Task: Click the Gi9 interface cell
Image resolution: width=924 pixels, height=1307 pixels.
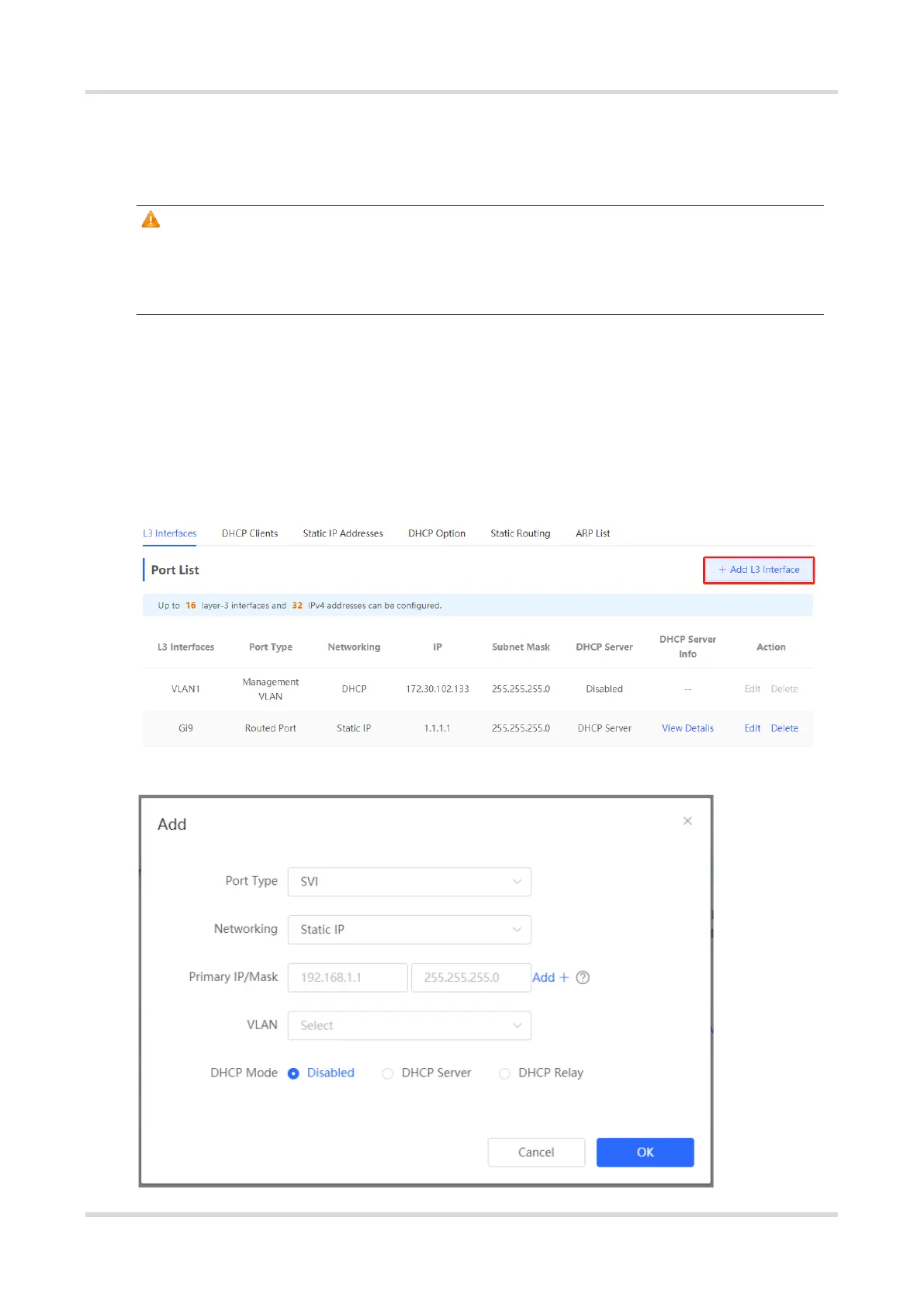Action: [x=185, y=728]
